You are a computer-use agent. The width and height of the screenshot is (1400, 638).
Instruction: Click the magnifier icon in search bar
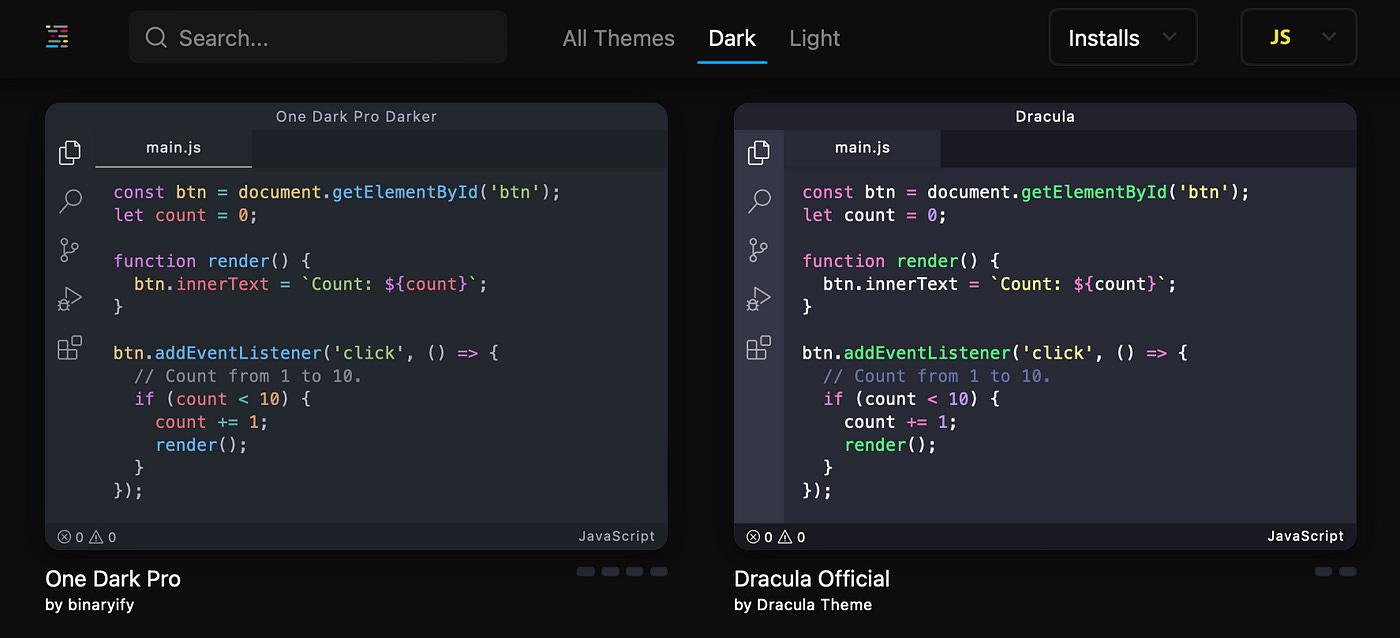tap(156, 38)
